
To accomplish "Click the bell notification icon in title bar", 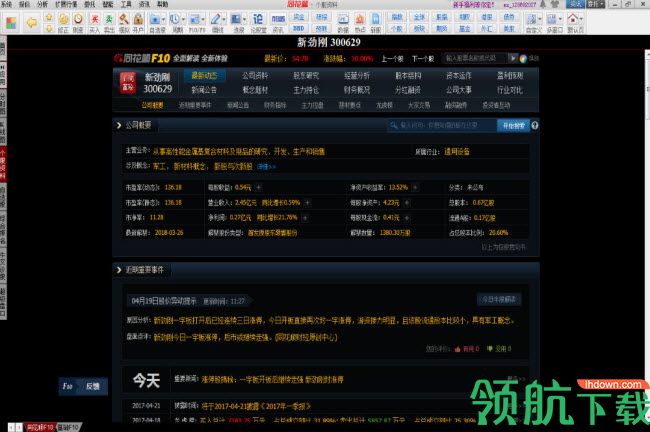I will click(x=543, y=4).
